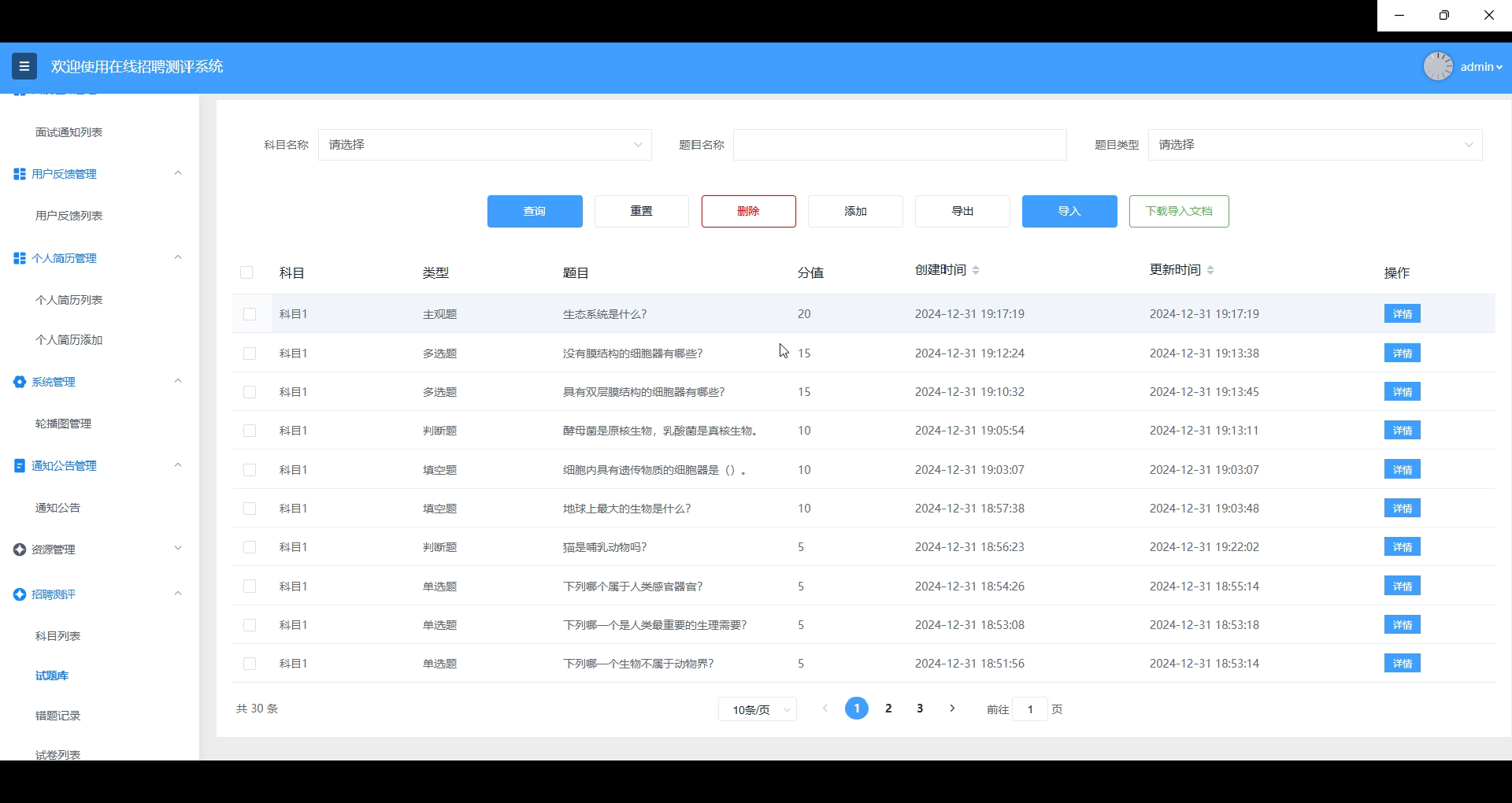Click the admin avatar image

[1438, 66]
